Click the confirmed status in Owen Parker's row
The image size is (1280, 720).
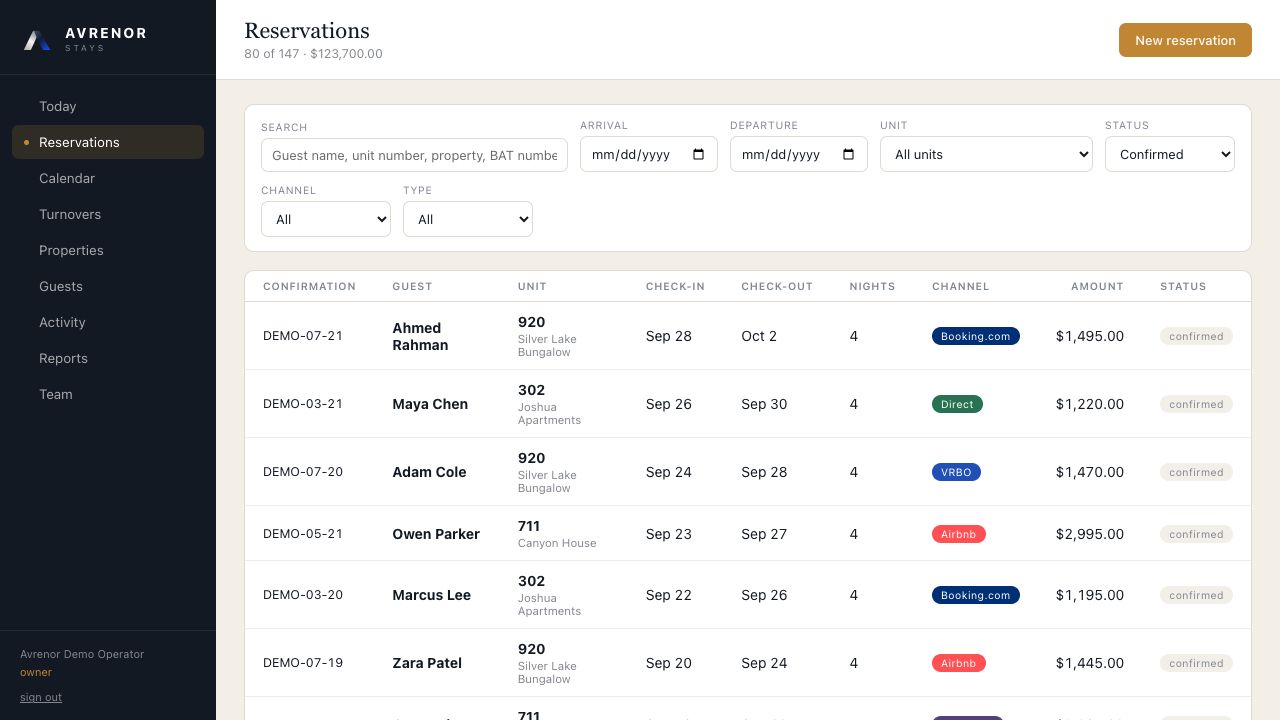1196,534
